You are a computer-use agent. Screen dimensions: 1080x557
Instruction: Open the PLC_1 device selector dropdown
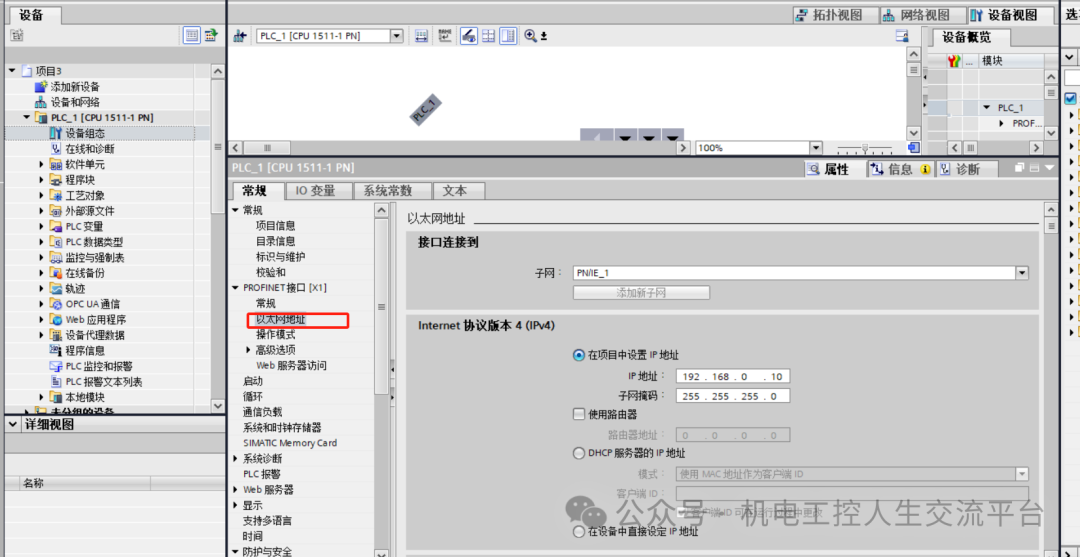pyautogui.click(x=396, y=36)
